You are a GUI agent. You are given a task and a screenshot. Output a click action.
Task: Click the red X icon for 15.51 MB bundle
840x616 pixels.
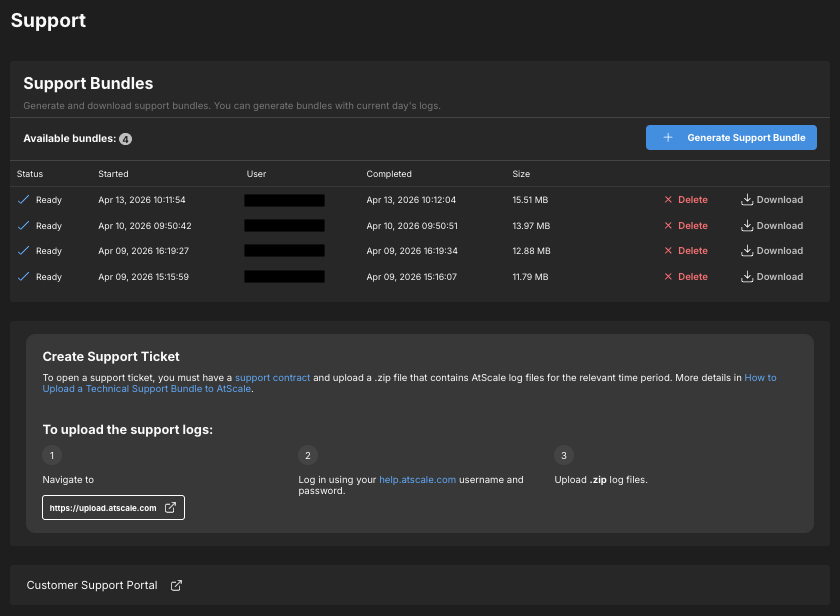(x=668, y=200)
